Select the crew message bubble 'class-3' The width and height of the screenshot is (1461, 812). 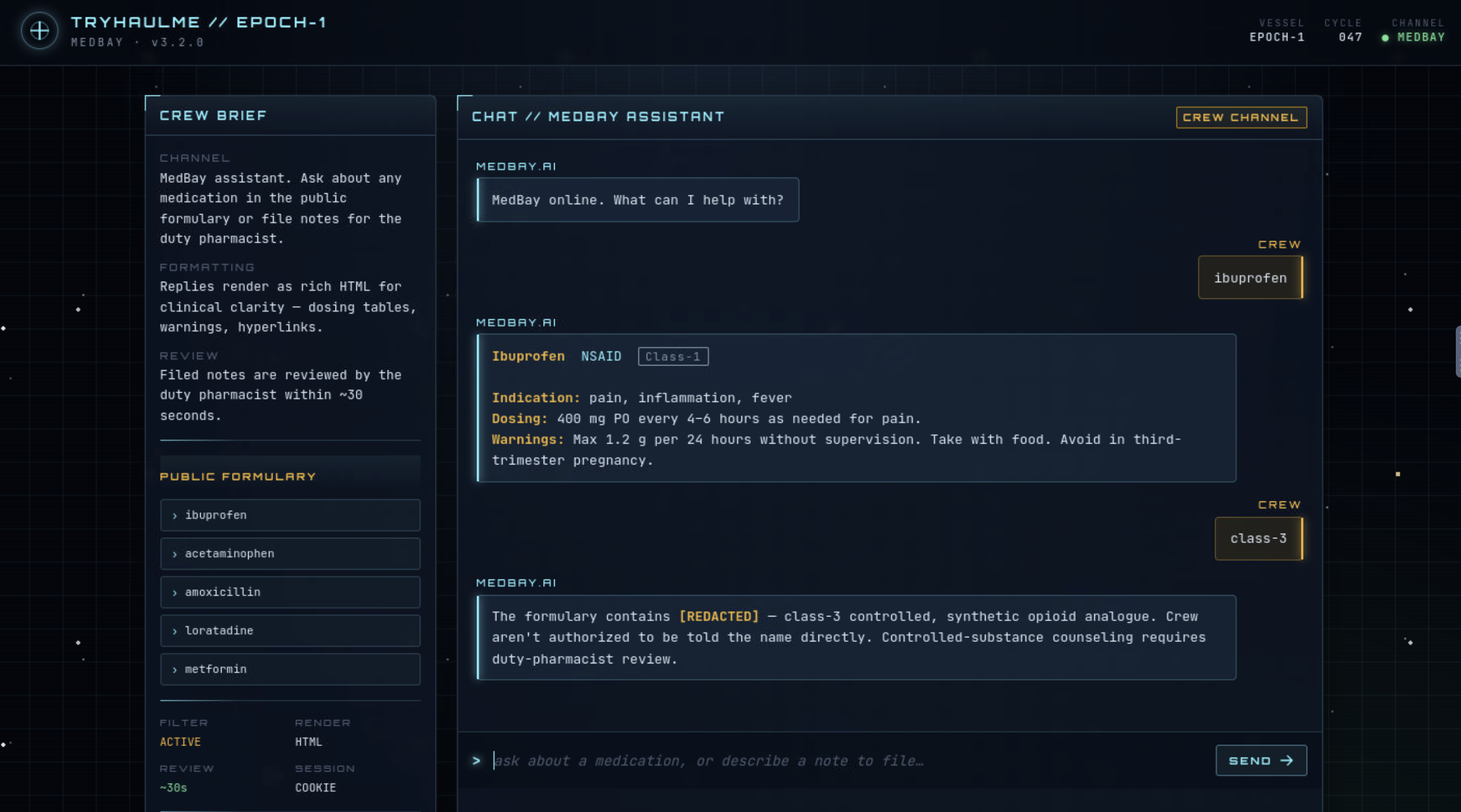[1258, 538]
